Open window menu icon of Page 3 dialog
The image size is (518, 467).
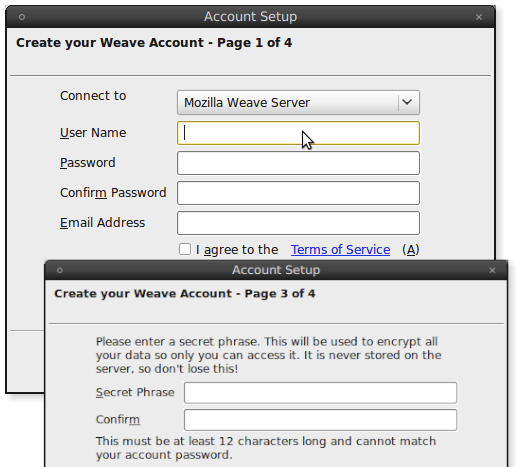pos(60,270)
